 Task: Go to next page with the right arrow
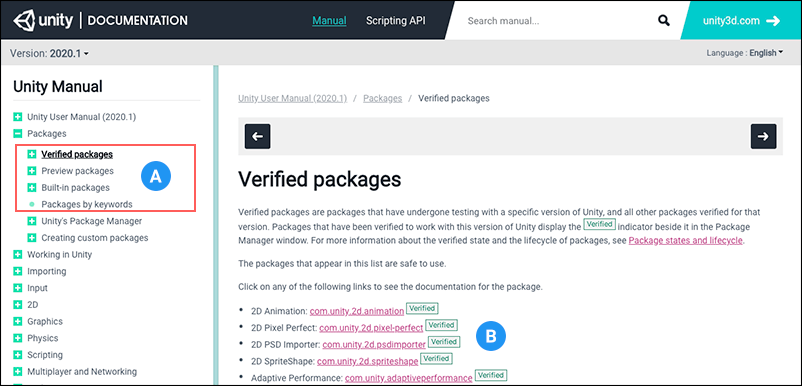(763, 137)
